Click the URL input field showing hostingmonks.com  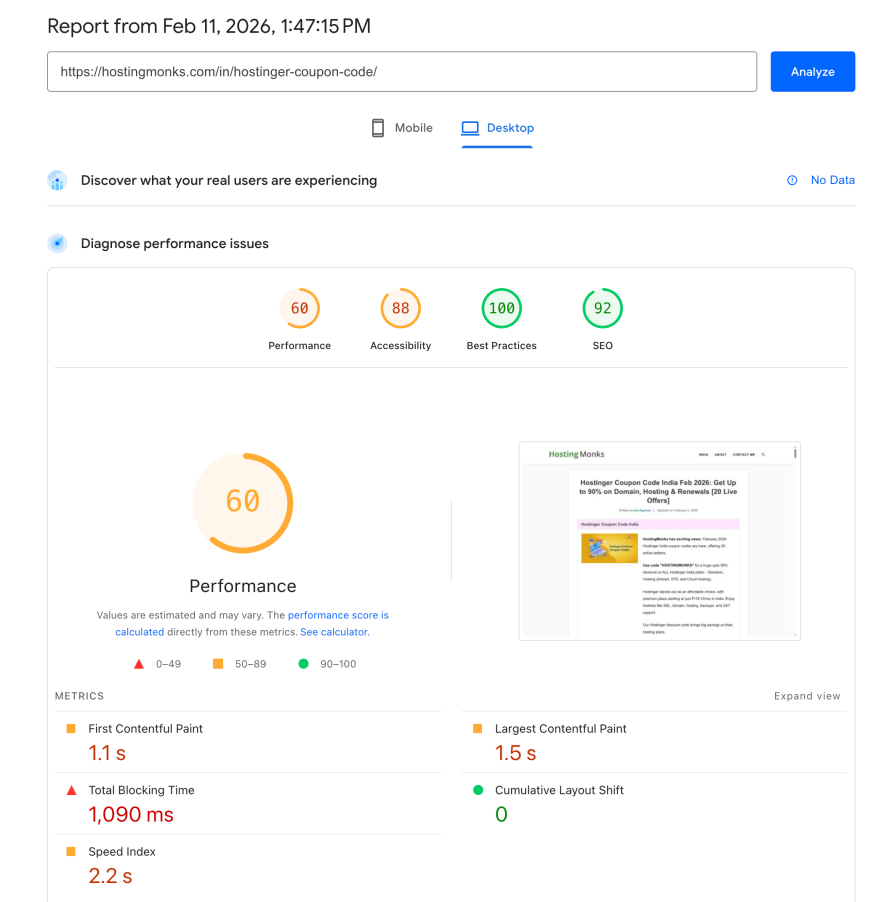(x=402, y=71)
